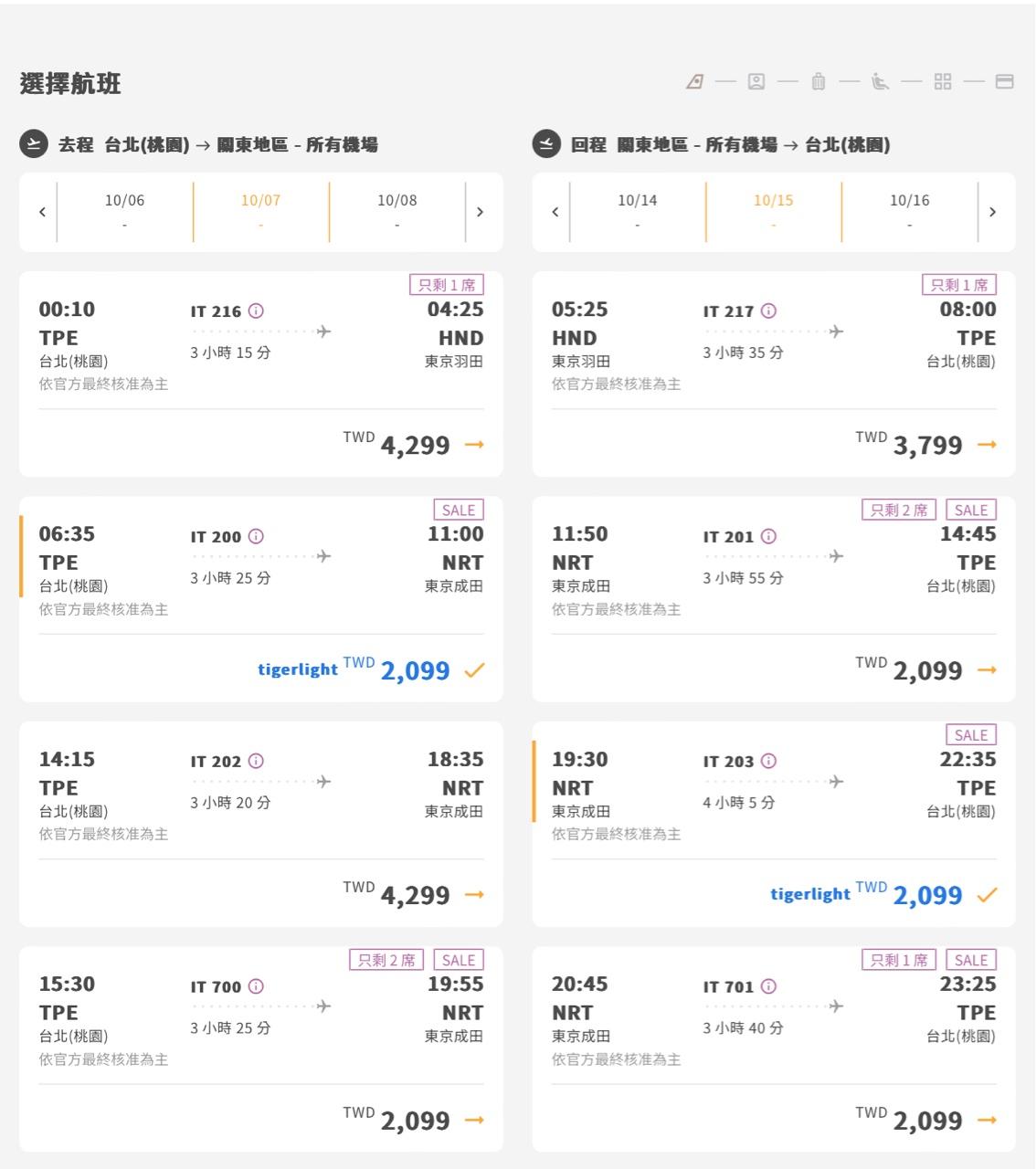
Task: Click the payment card step icon
Action: coord(1004,82)
